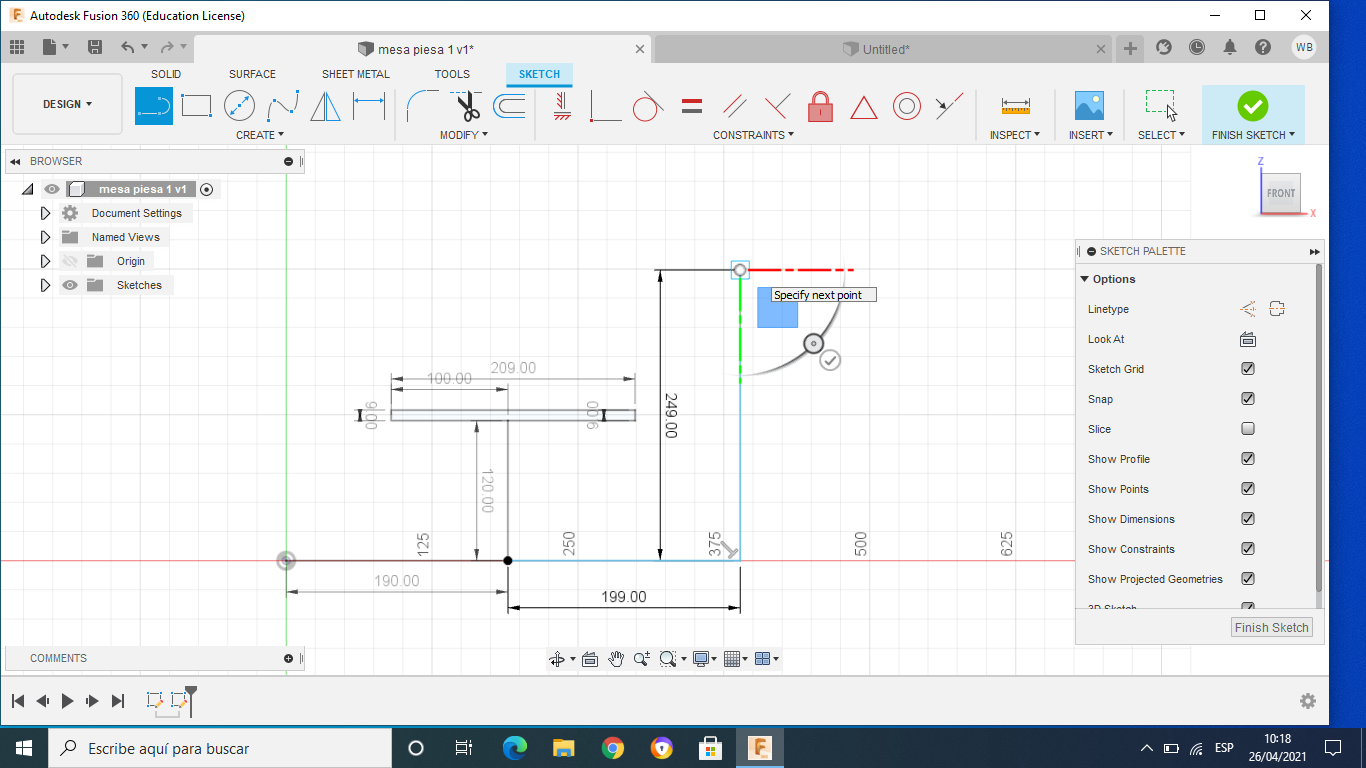This screenshot has width=1366, height=768.
Task: Click the timeline go-to-start button
Action: pos(18,701)
